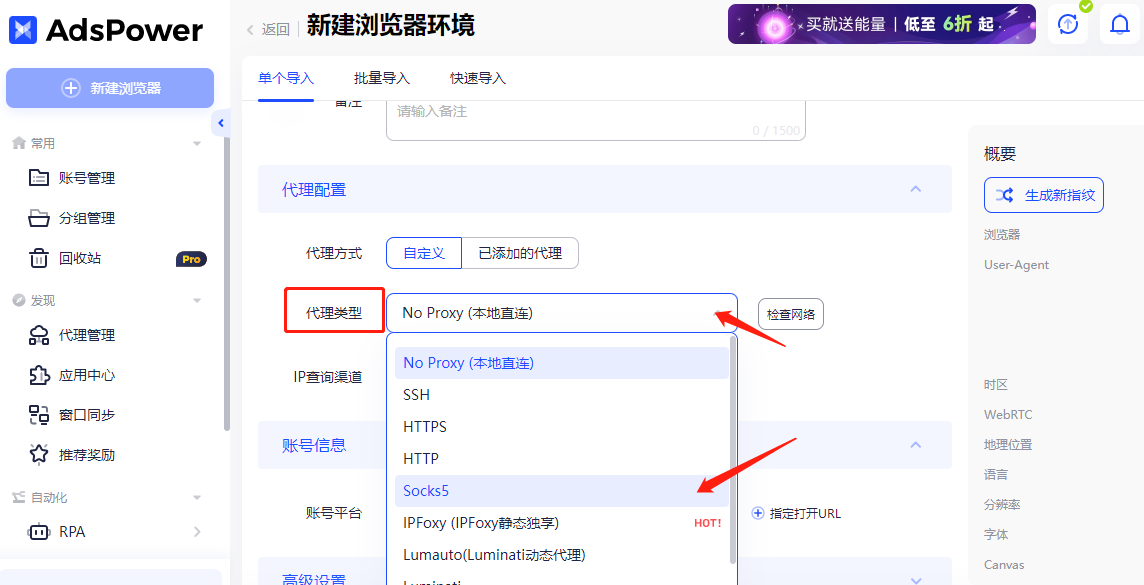Image resolution: width=1144 pixels, height=585 pixels.
Task: Click the dropdown list scrollbar
Action: tap(733, 450)
